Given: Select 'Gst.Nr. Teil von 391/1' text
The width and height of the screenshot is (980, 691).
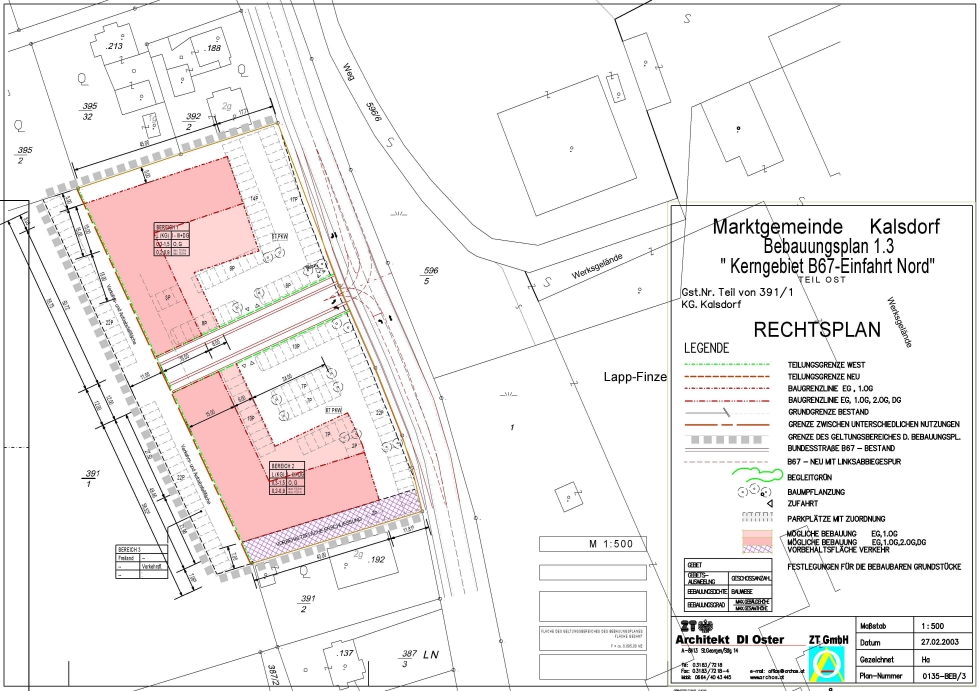Looking at the screenshot, I should pyautogui.click(x=738, y=292).
